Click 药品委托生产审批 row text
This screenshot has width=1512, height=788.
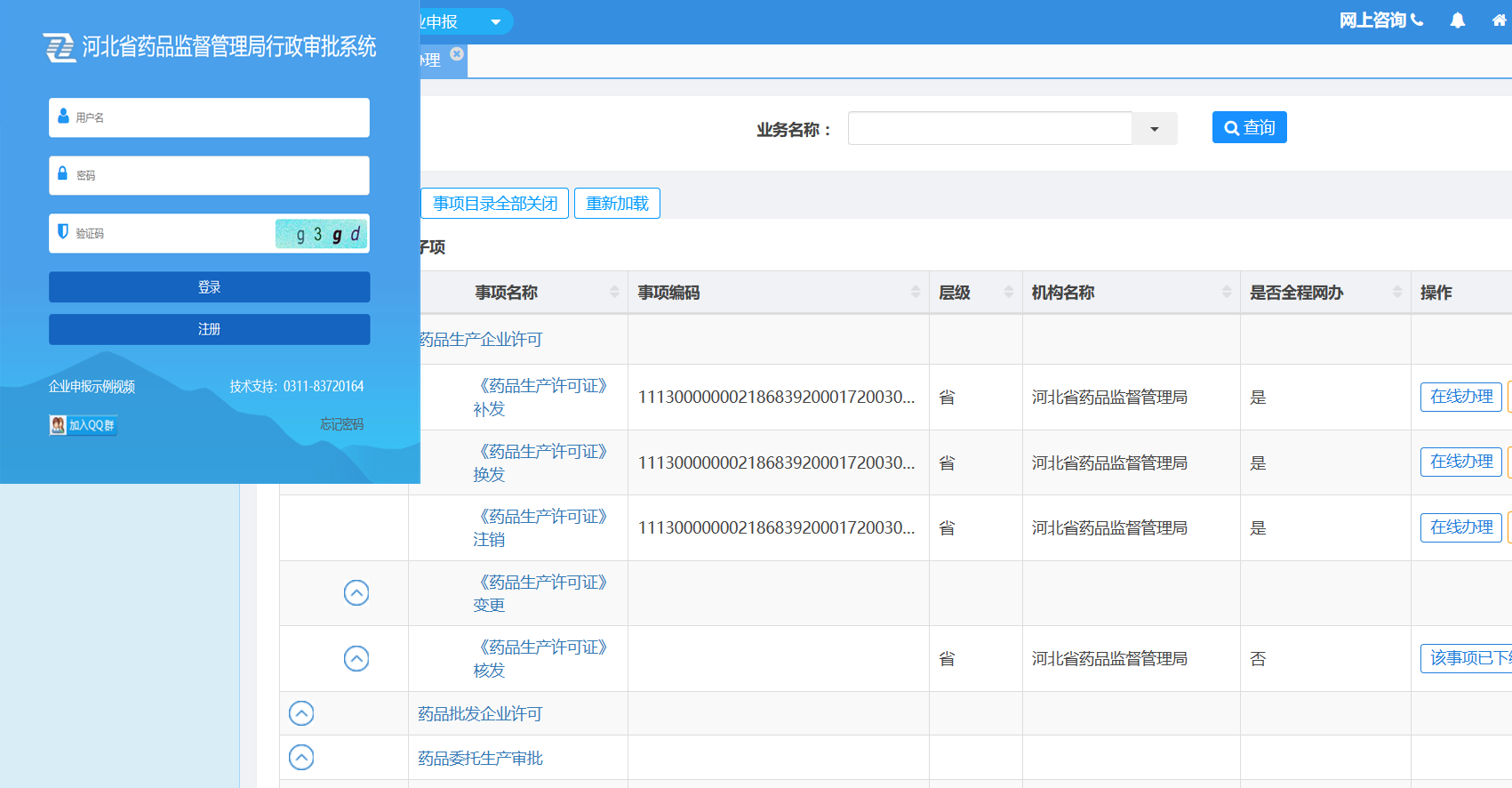tap(480, 759)
